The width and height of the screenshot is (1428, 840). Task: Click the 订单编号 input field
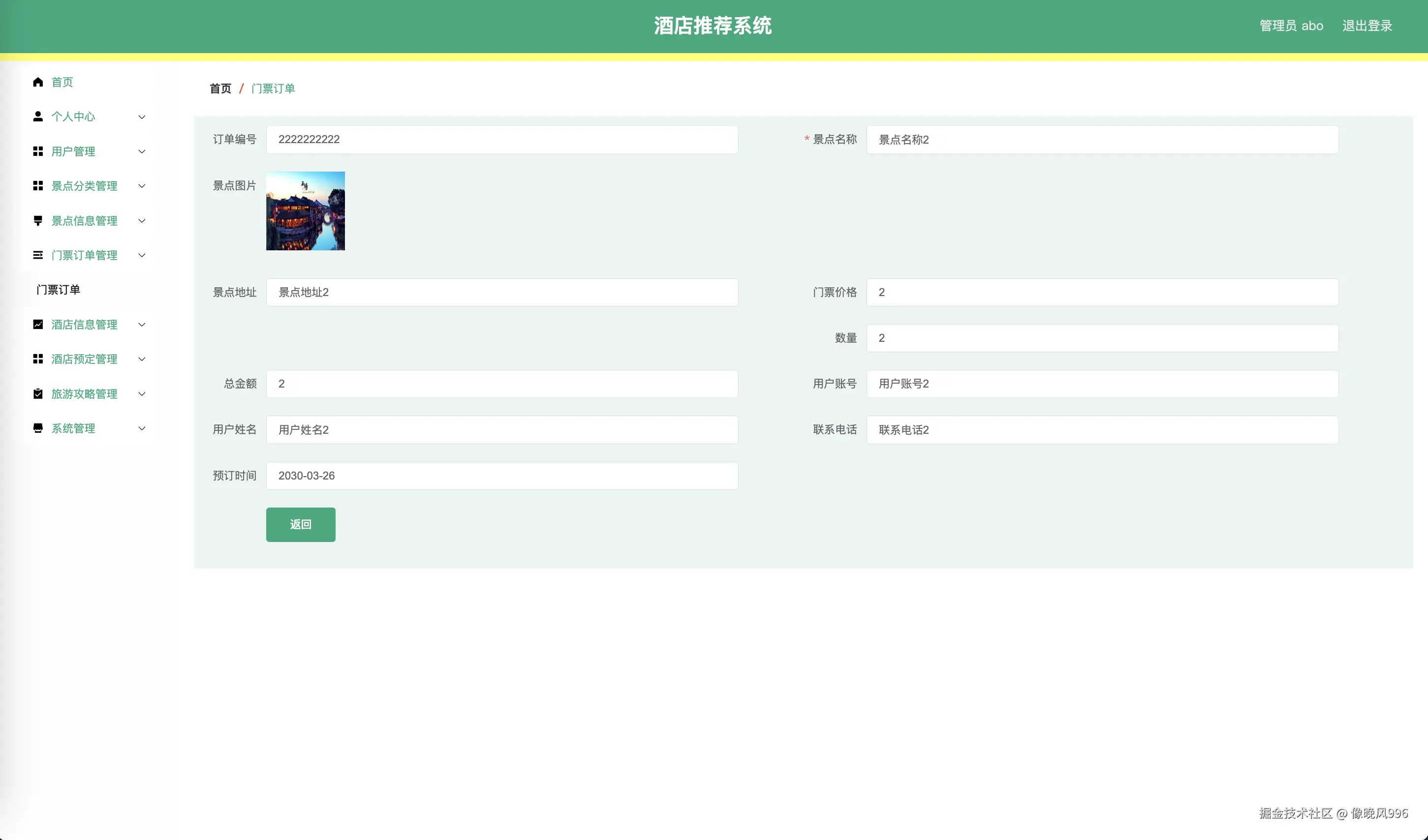(x=501, y=139)
